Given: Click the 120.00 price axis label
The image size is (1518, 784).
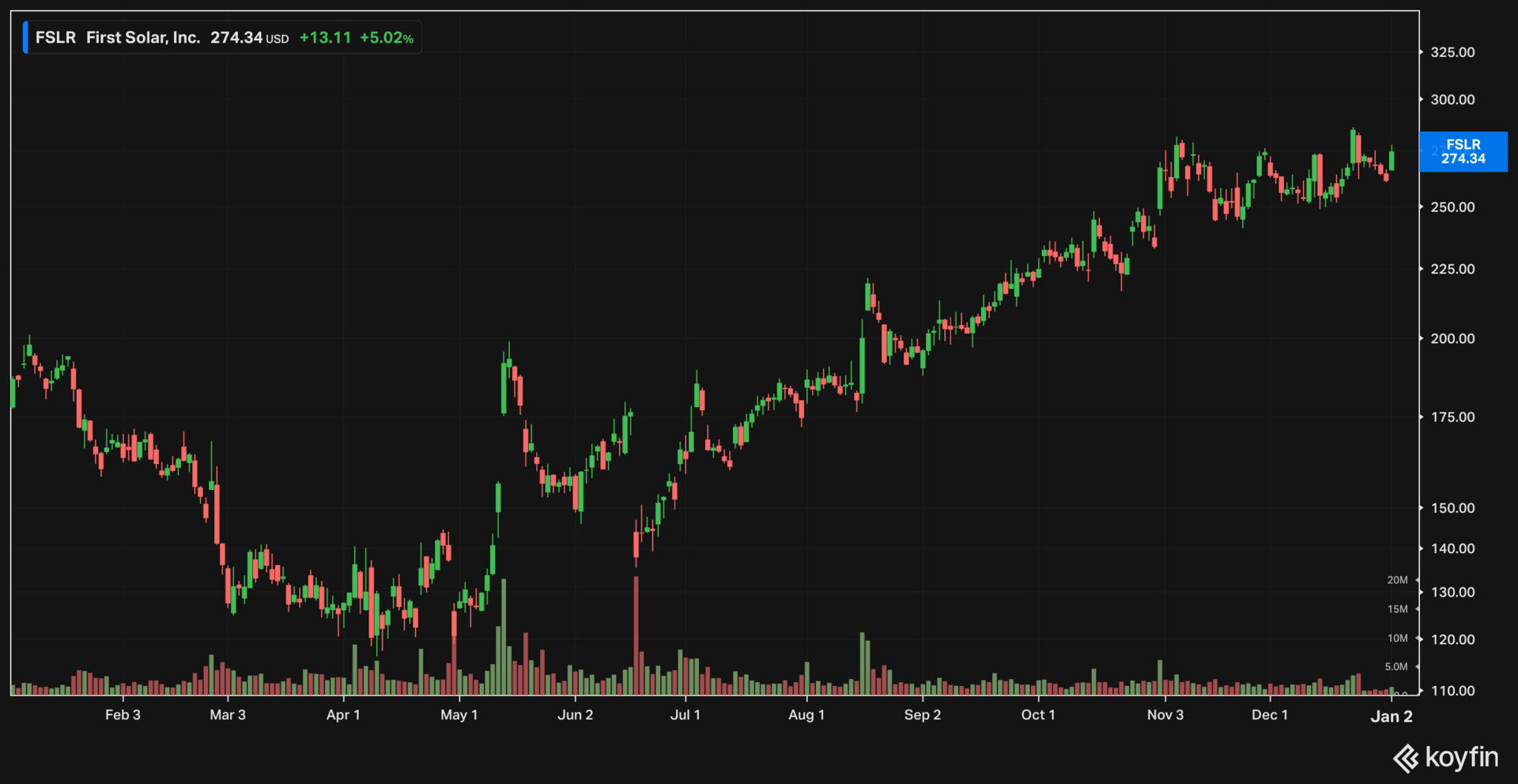Looking at the screenshot, I should point(1452,639).
